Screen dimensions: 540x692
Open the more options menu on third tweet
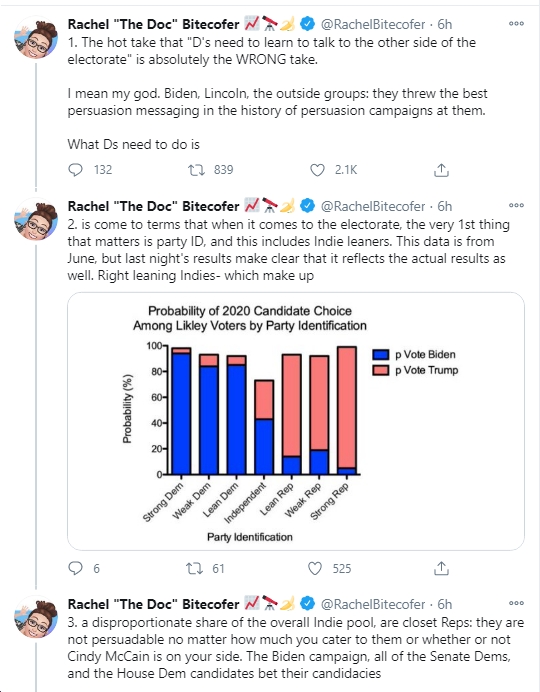516,603
